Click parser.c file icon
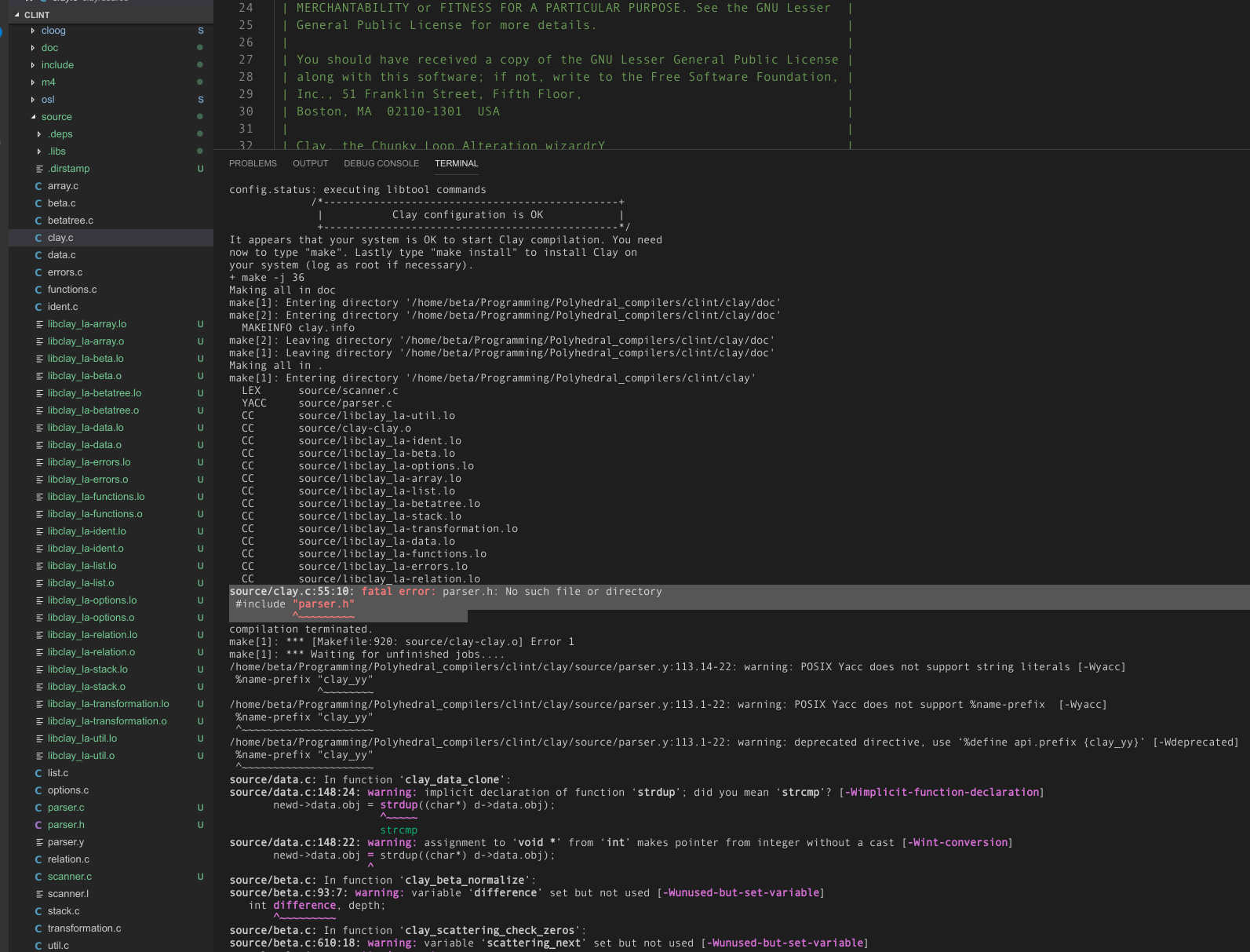Viewport: 1250px width, 952px height. (38, 808)
